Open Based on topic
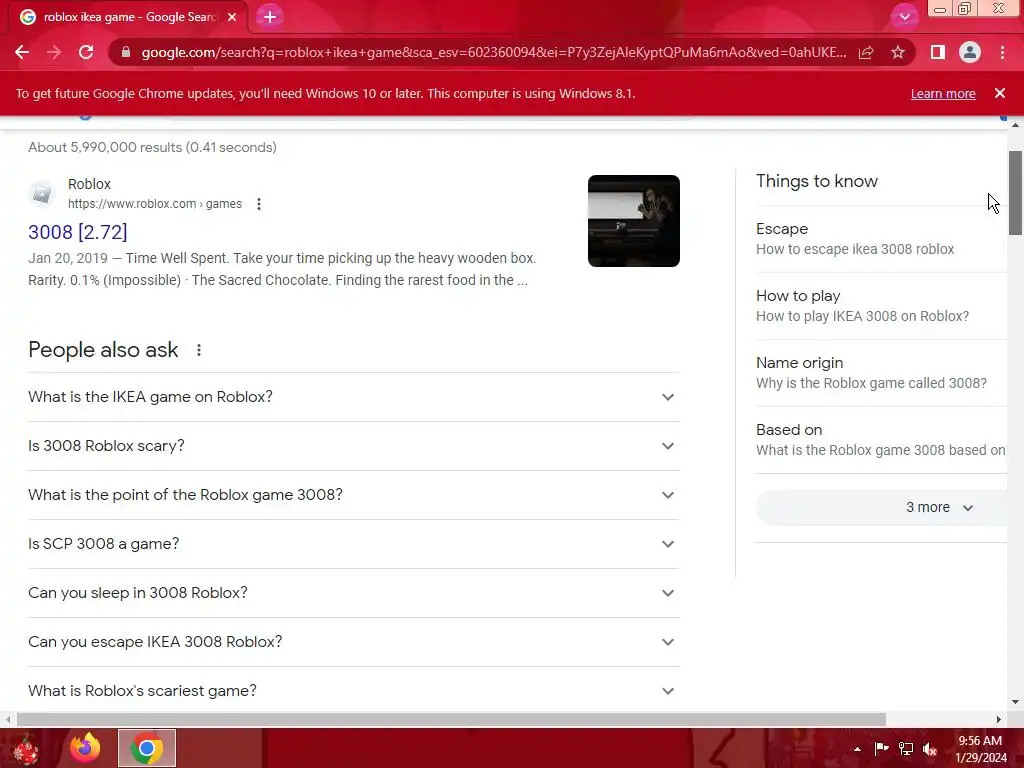 [x=881, y=440]
